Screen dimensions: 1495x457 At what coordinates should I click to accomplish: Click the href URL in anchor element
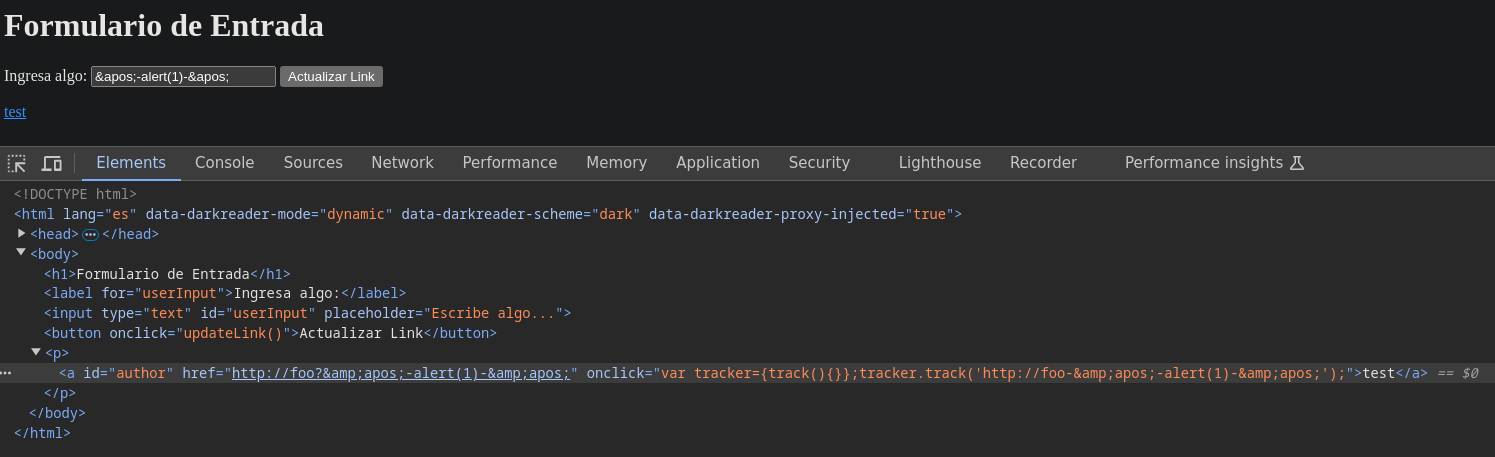[401, 373]
